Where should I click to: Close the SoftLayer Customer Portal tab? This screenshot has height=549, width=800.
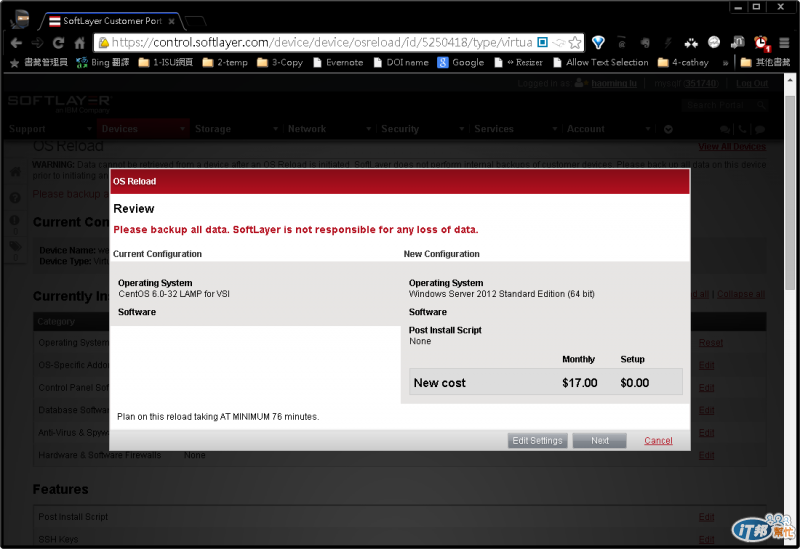[171, 21]
